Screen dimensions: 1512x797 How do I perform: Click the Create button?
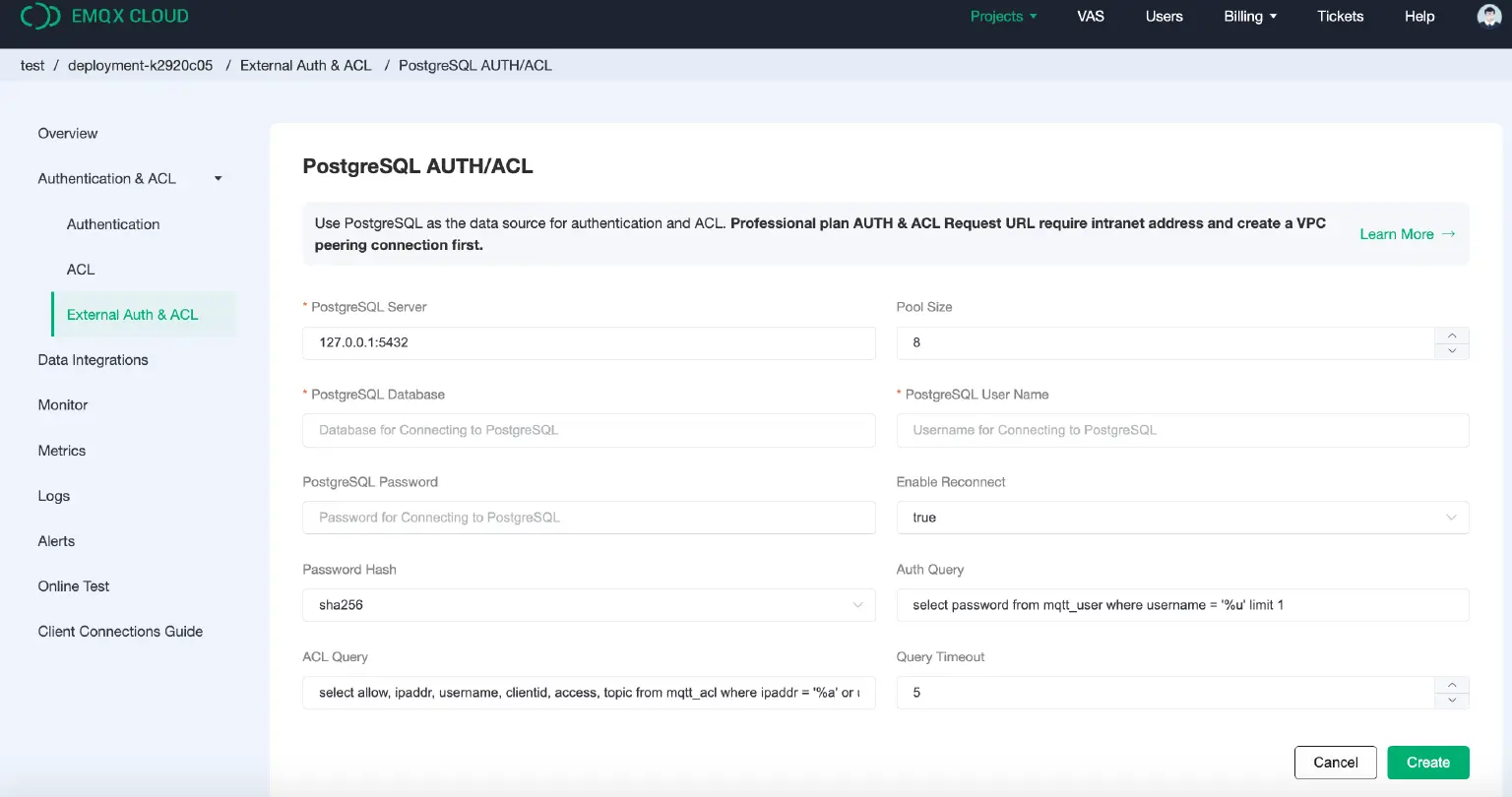pos(1427,762)
